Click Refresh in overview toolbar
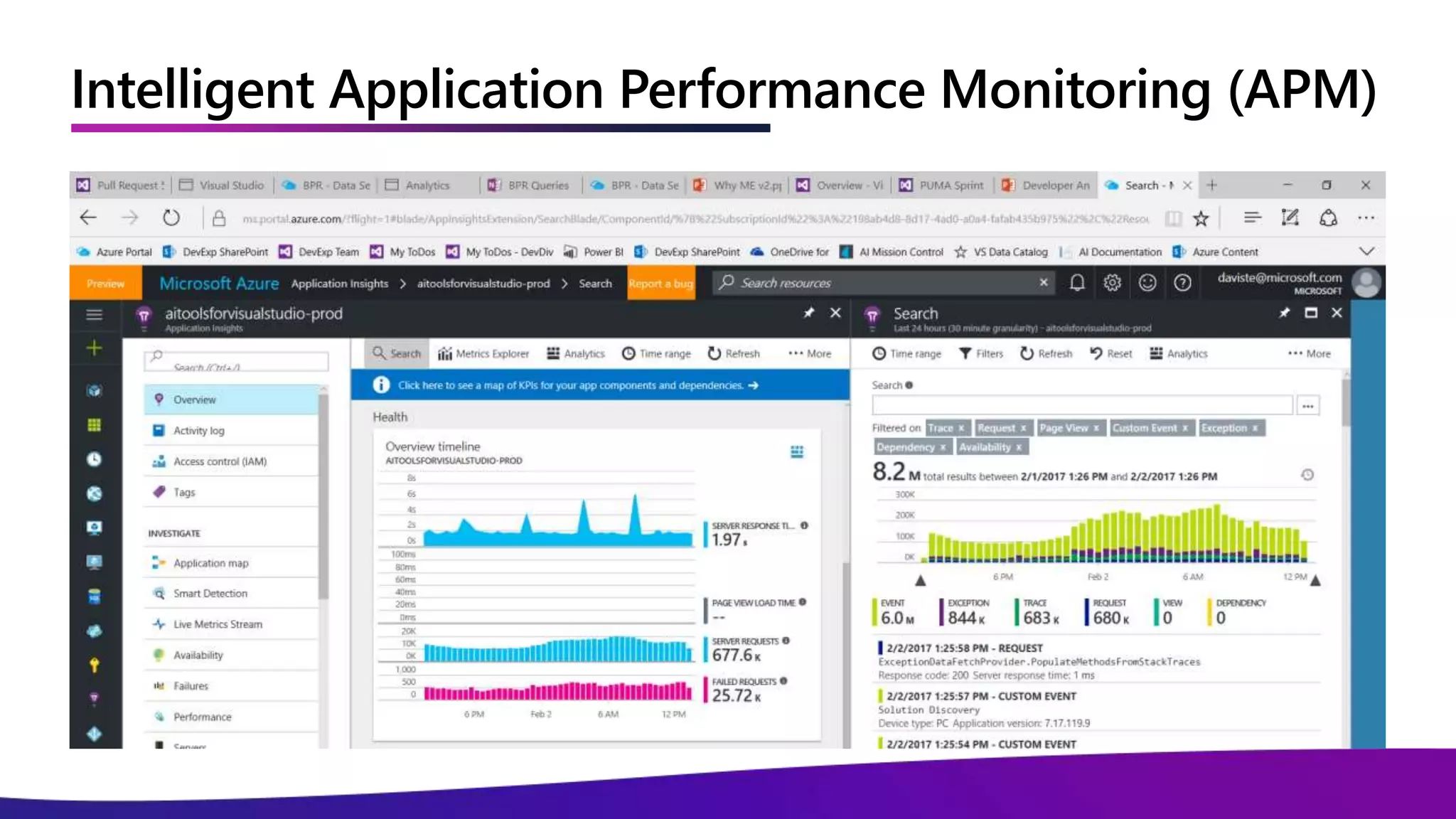 [x=734, y=353]
